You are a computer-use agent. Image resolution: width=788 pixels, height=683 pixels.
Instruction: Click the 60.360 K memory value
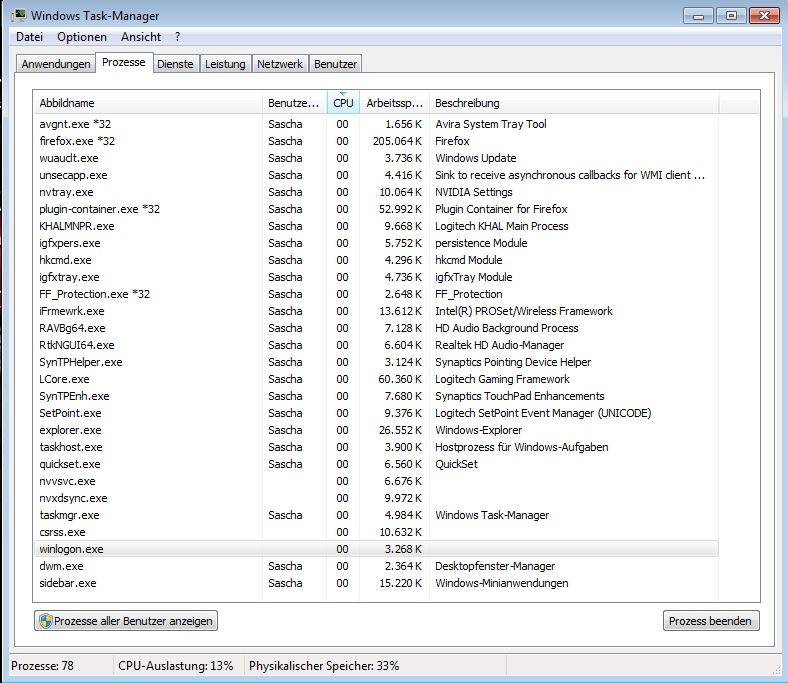click(400, 379)
